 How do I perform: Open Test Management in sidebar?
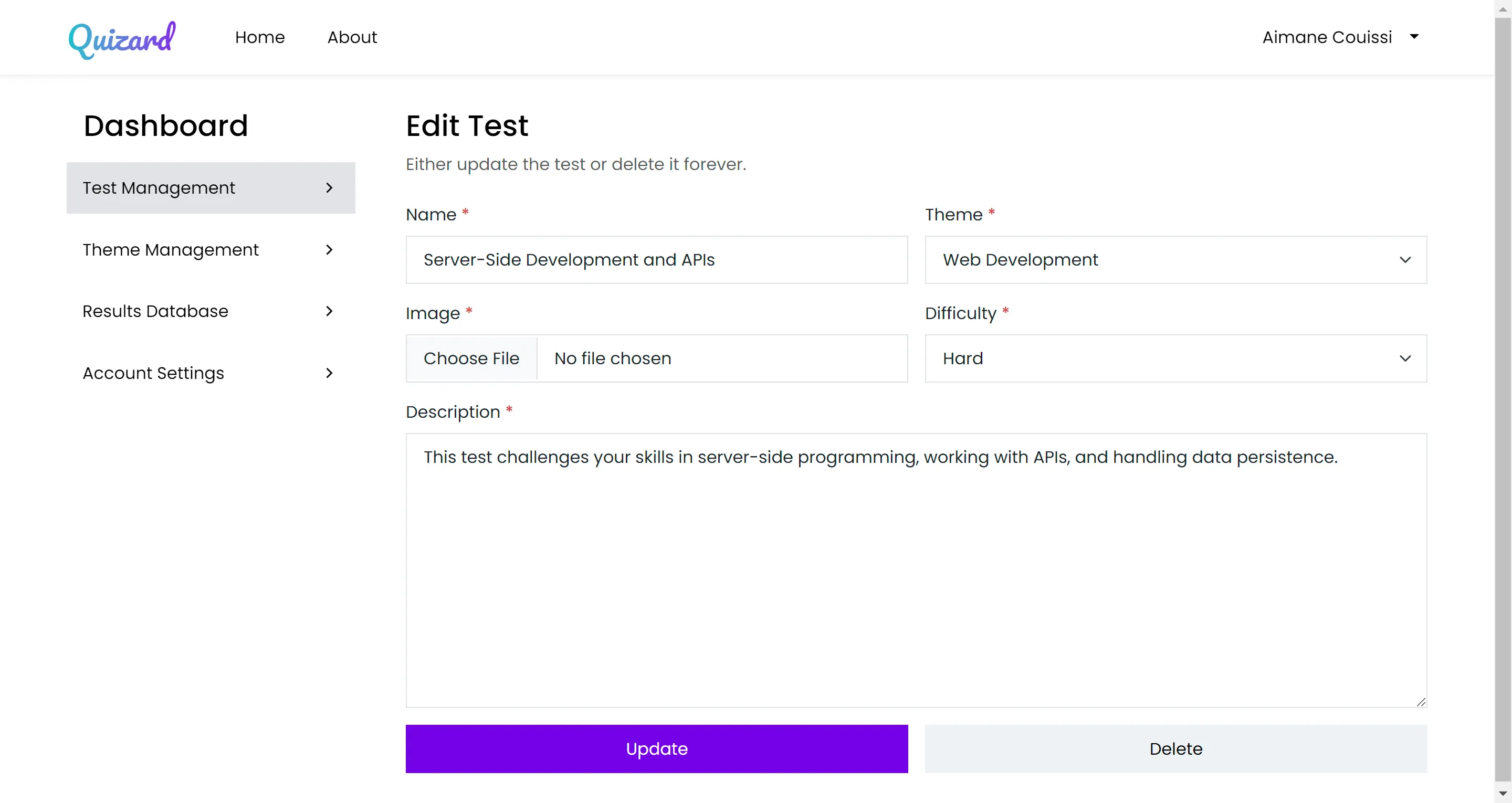pos(211,188)
